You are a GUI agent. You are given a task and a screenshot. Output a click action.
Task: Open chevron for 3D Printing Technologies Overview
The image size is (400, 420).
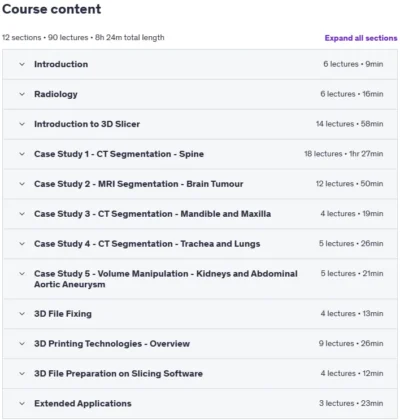point(22,344)
